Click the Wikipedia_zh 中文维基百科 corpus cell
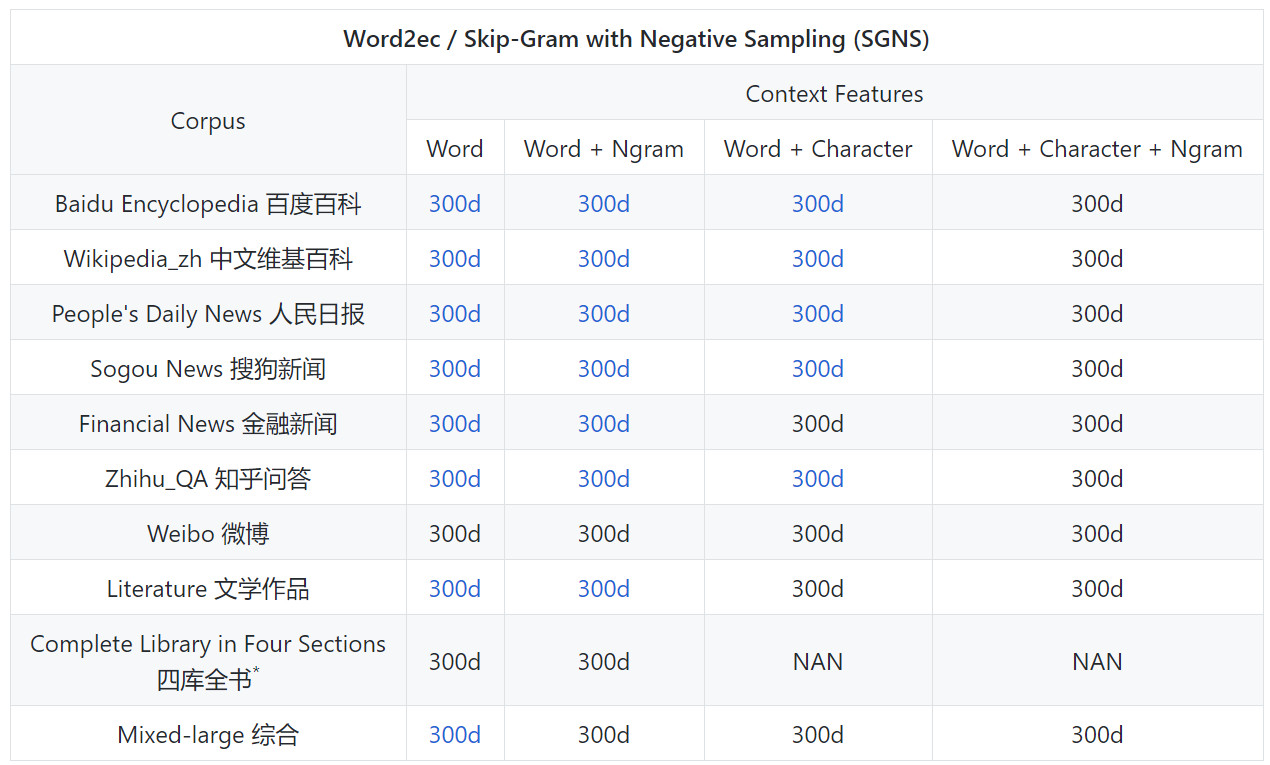 click(208, 259)
